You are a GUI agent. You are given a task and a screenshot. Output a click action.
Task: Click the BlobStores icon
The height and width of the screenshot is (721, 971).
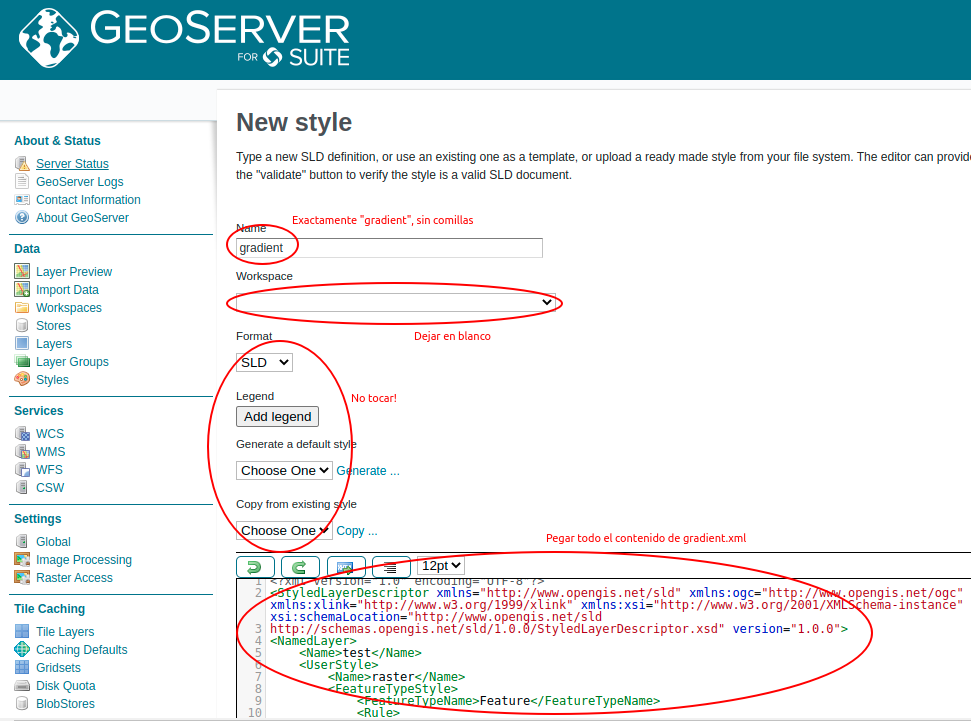[22, 703]
